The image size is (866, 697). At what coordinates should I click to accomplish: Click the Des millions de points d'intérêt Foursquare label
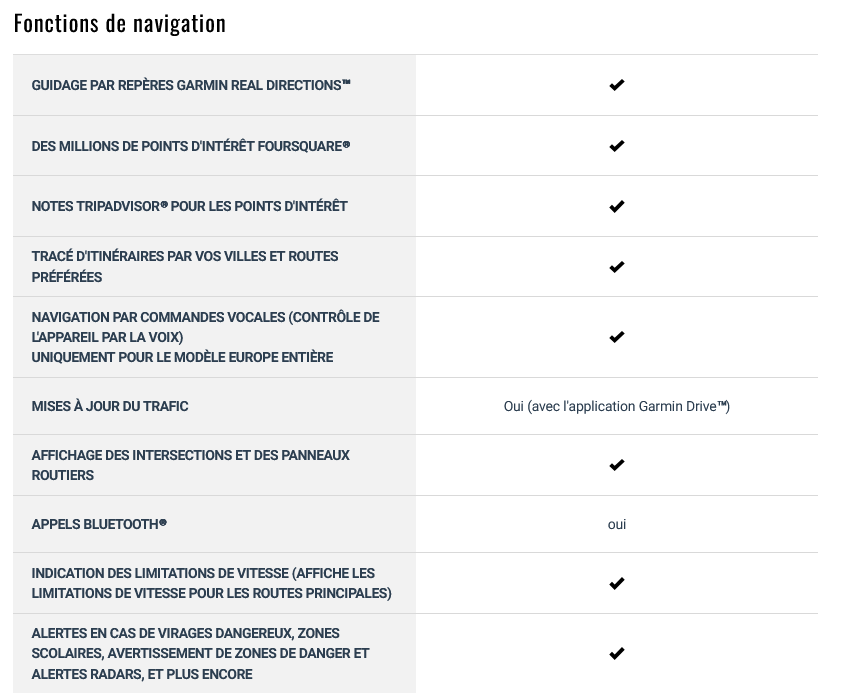(191, 146)
